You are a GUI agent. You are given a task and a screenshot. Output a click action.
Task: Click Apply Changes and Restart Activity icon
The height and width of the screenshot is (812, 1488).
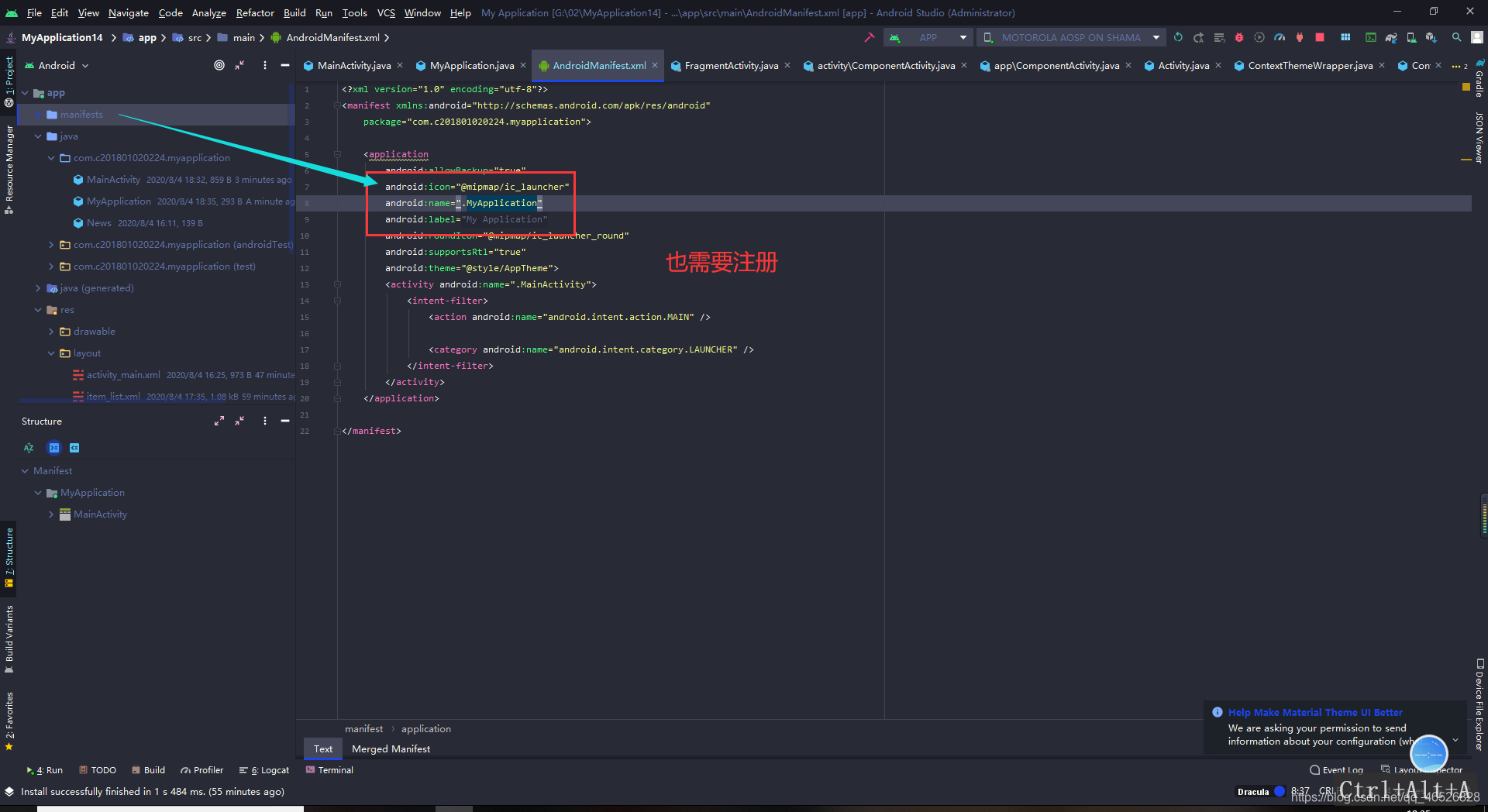1199,37
